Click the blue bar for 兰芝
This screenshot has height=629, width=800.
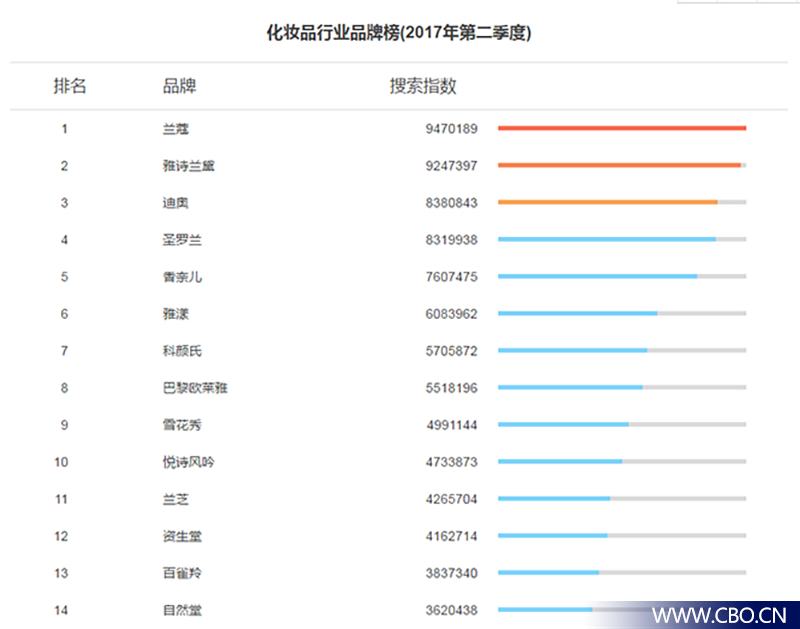[554, 498]
